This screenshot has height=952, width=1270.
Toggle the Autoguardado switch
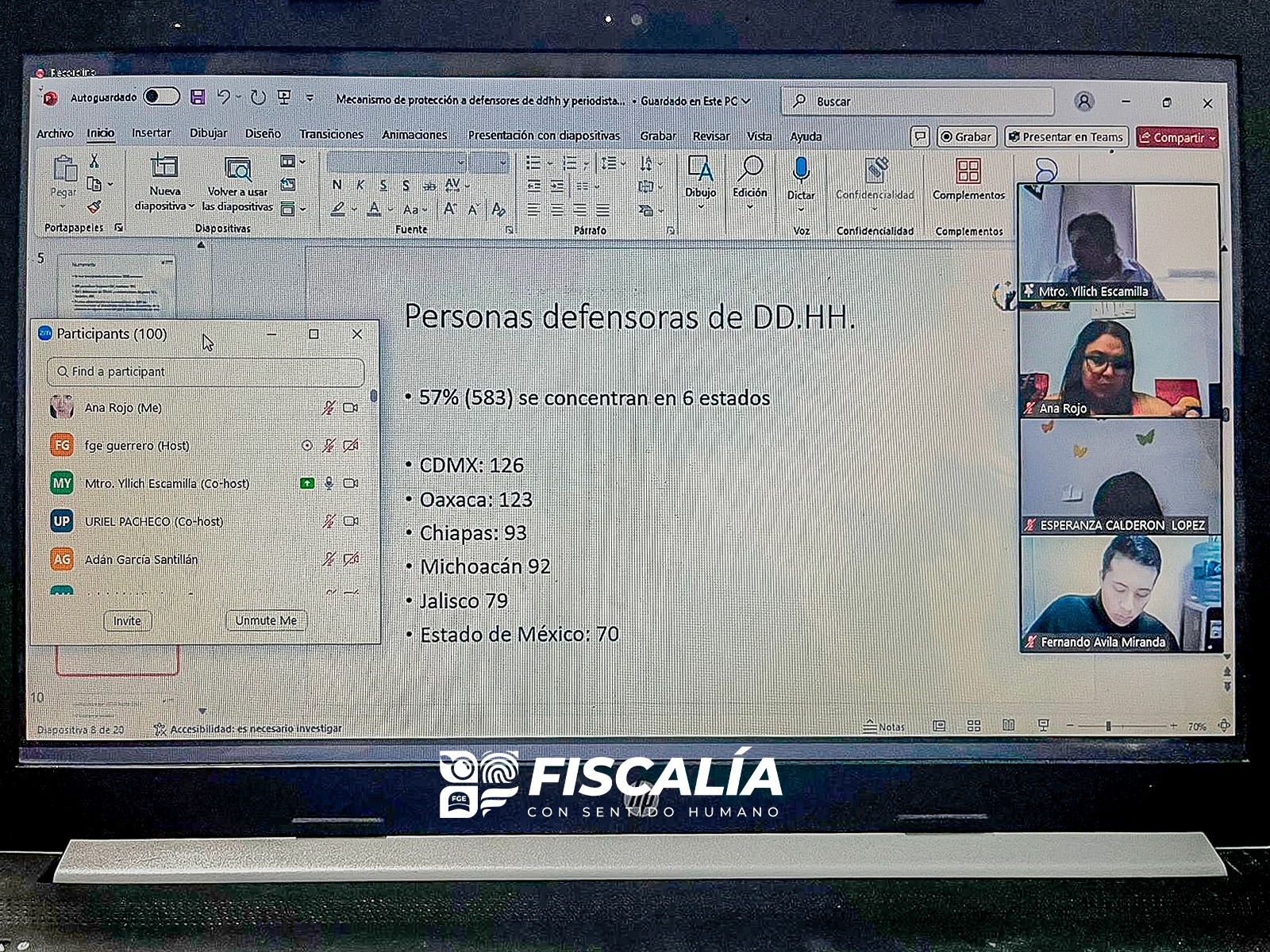point(161,97)
